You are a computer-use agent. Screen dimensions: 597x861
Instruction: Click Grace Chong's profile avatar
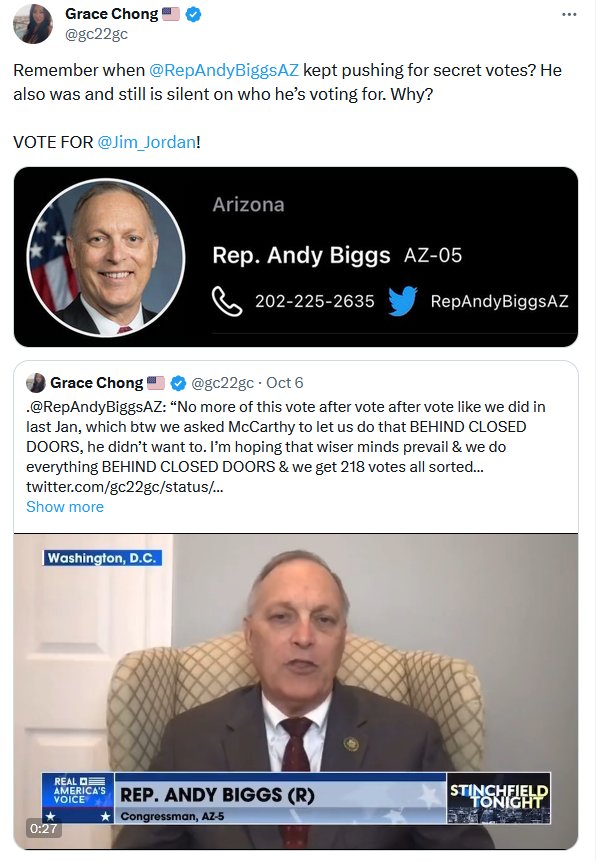coord(33,24)
